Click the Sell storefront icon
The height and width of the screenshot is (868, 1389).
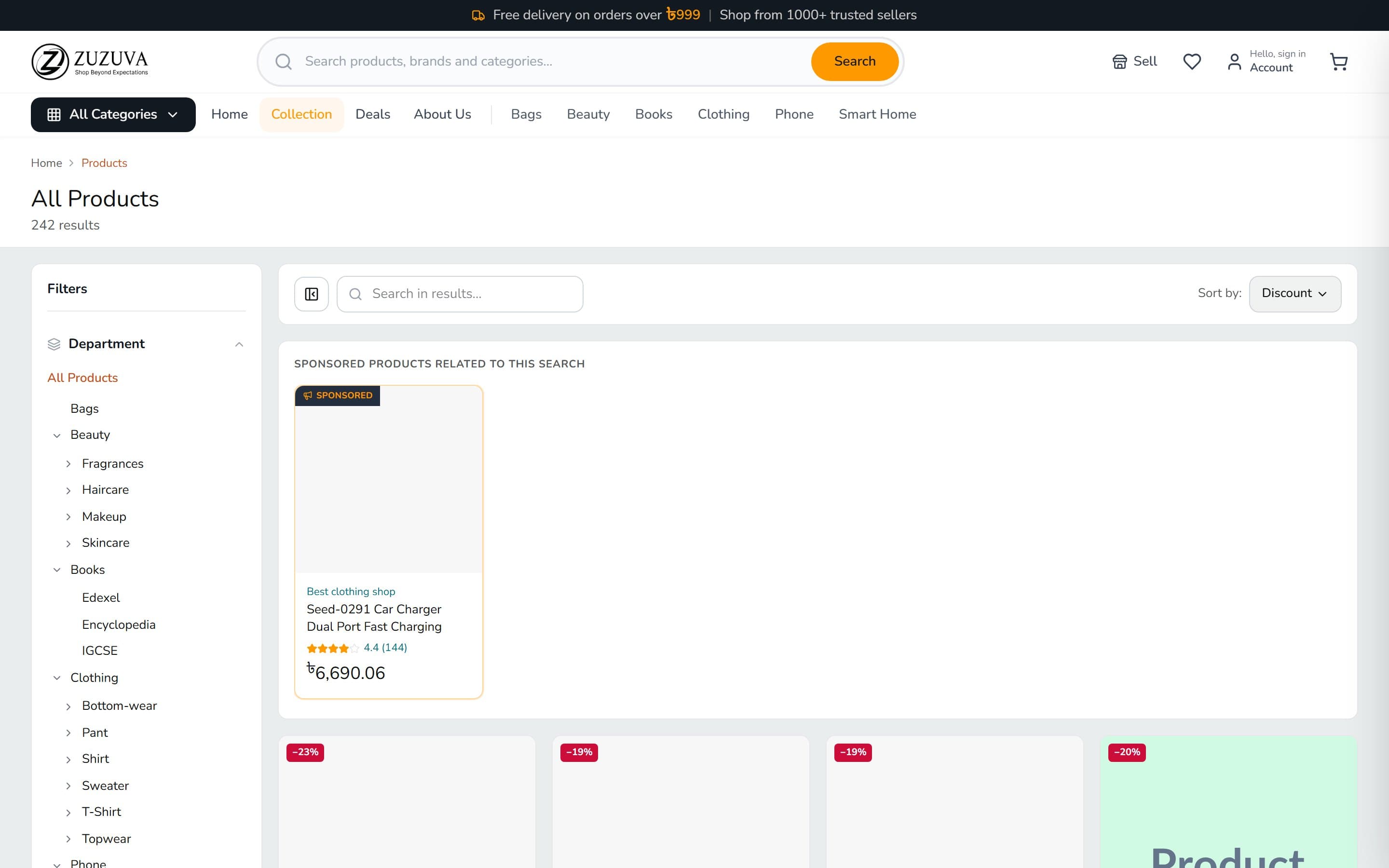[1119, 61]
